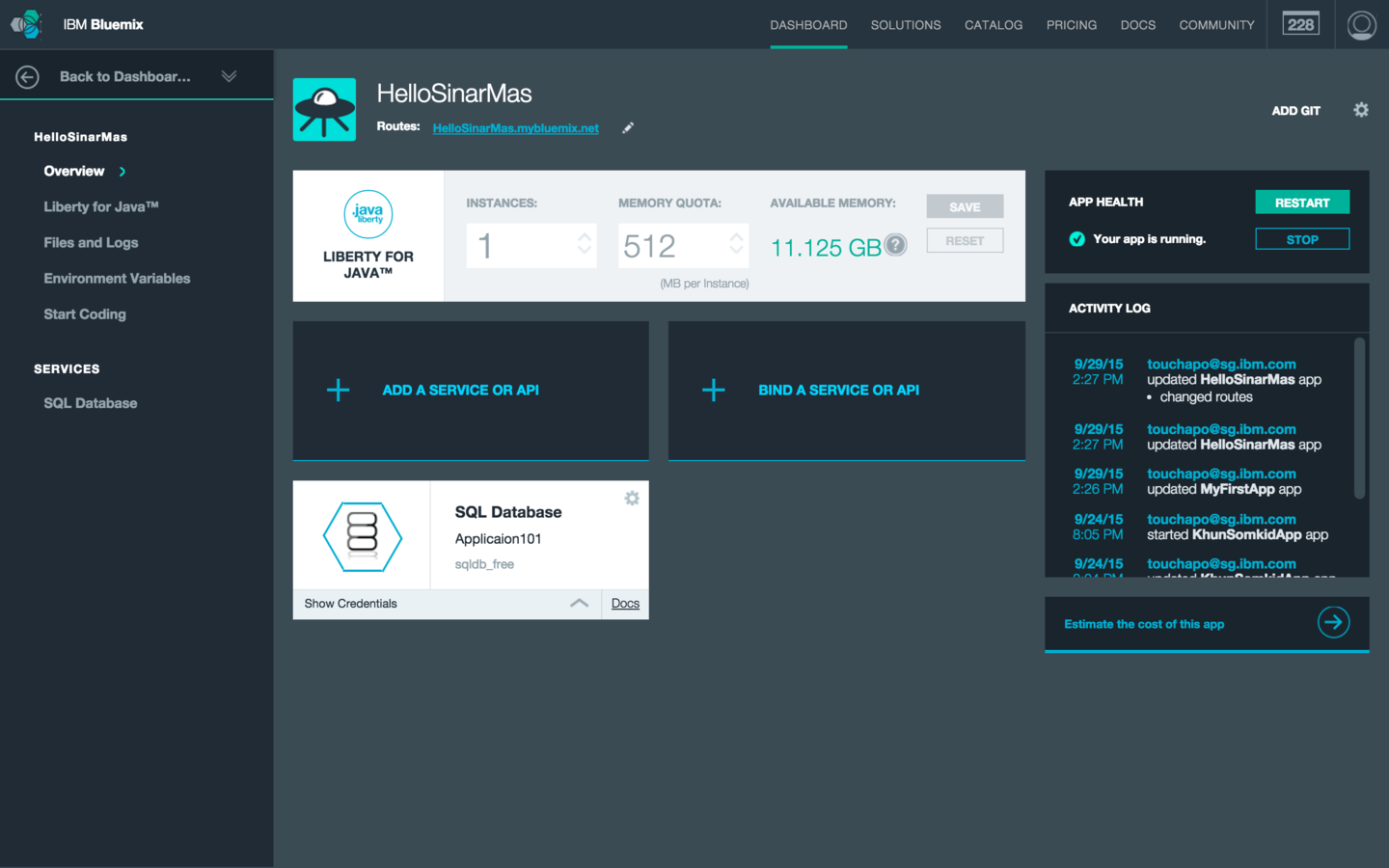Image resolution: width=1389 pixels, height=868 pixels.
Task: Click the memory quota input field
Action: pos(683,245)
